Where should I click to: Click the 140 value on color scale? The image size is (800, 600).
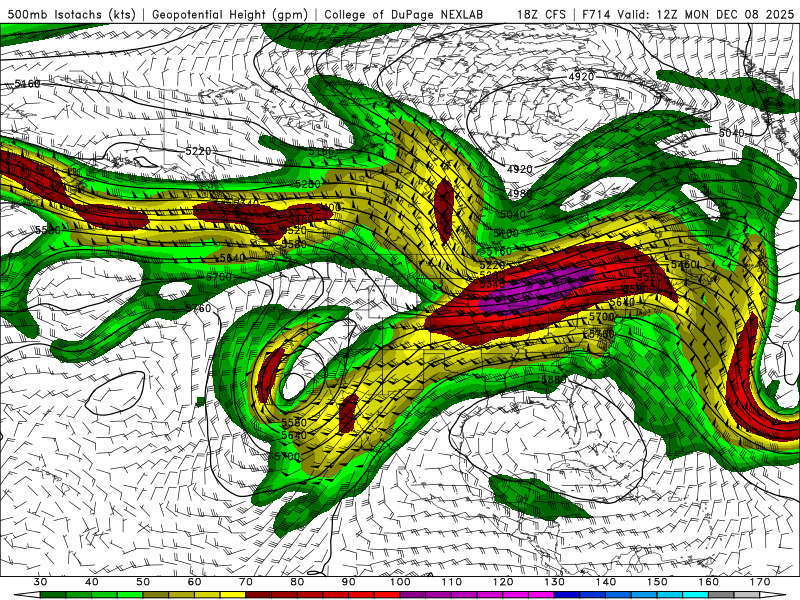[x=606, y=582]
